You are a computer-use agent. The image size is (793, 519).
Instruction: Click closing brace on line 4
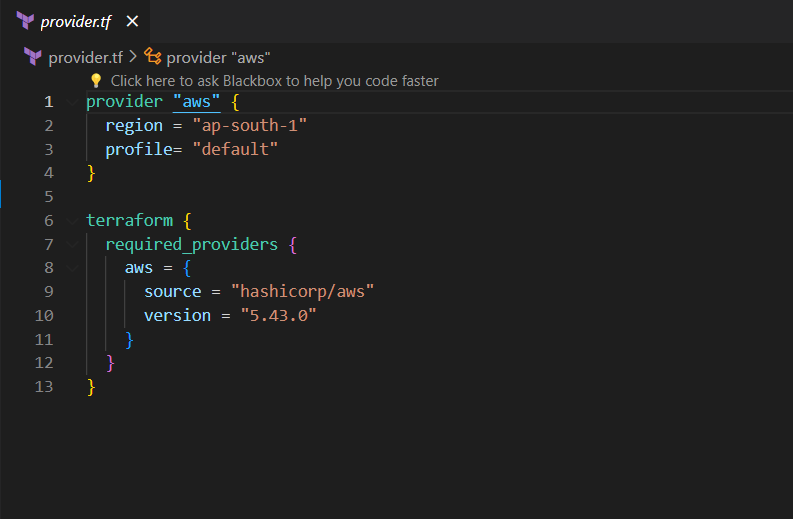(91, 174)
